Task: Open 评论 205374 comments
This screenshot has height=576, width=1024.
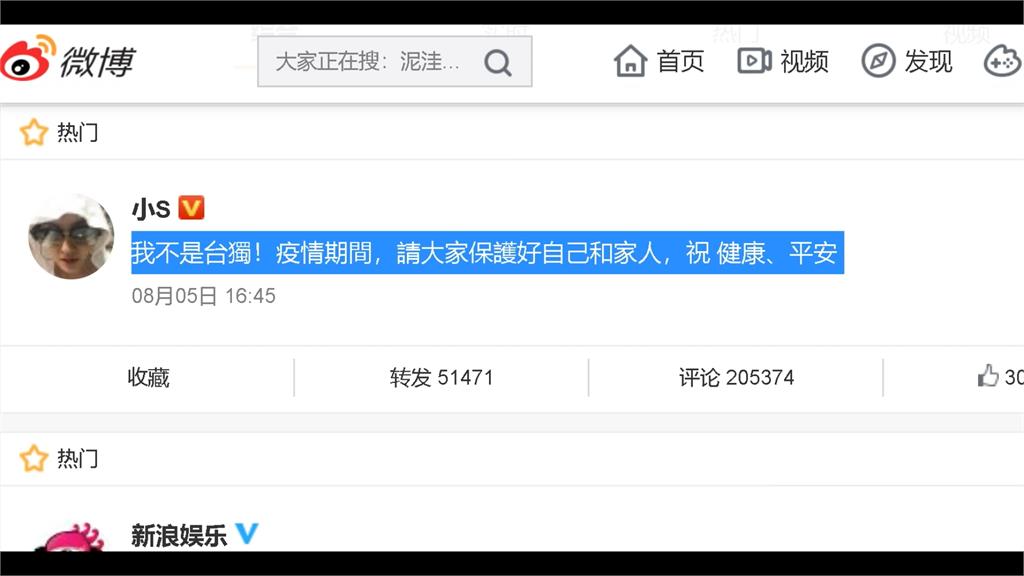Action: 736,377
